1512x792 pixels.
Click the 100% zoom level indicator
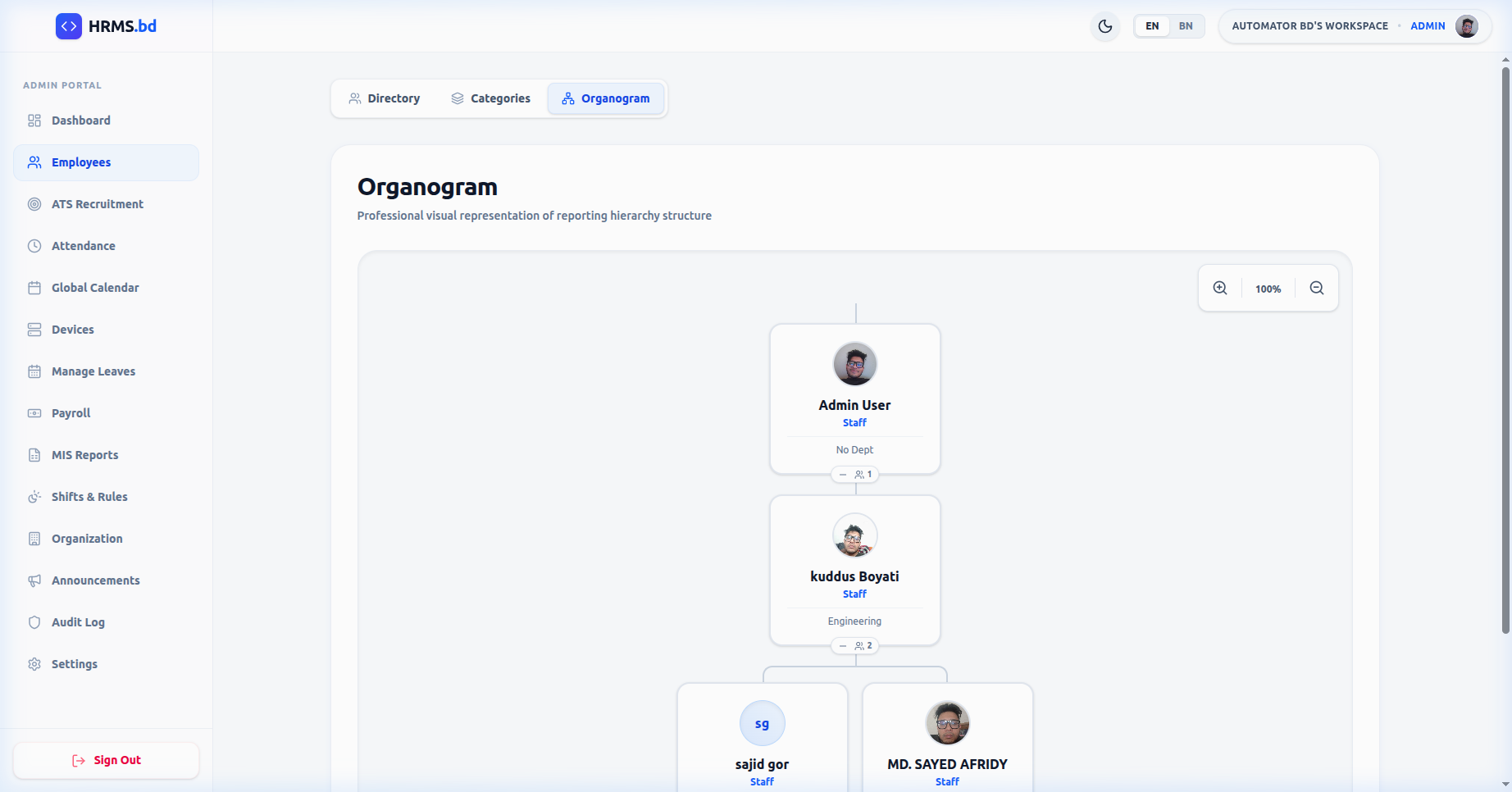click(1268, 289)
